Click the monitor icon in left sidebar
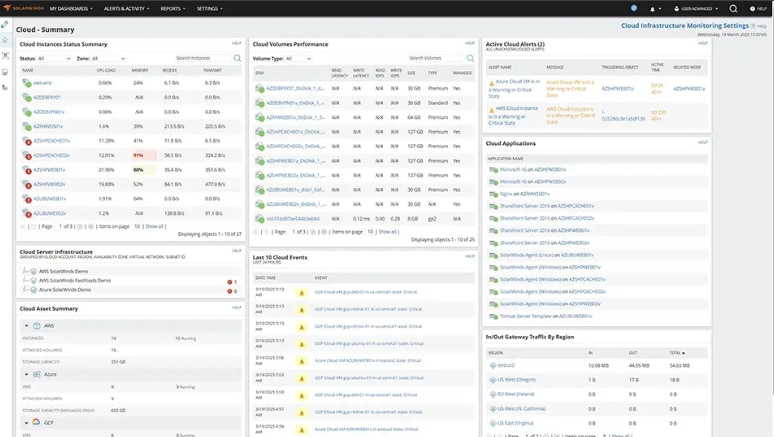 tap(5, 72)
